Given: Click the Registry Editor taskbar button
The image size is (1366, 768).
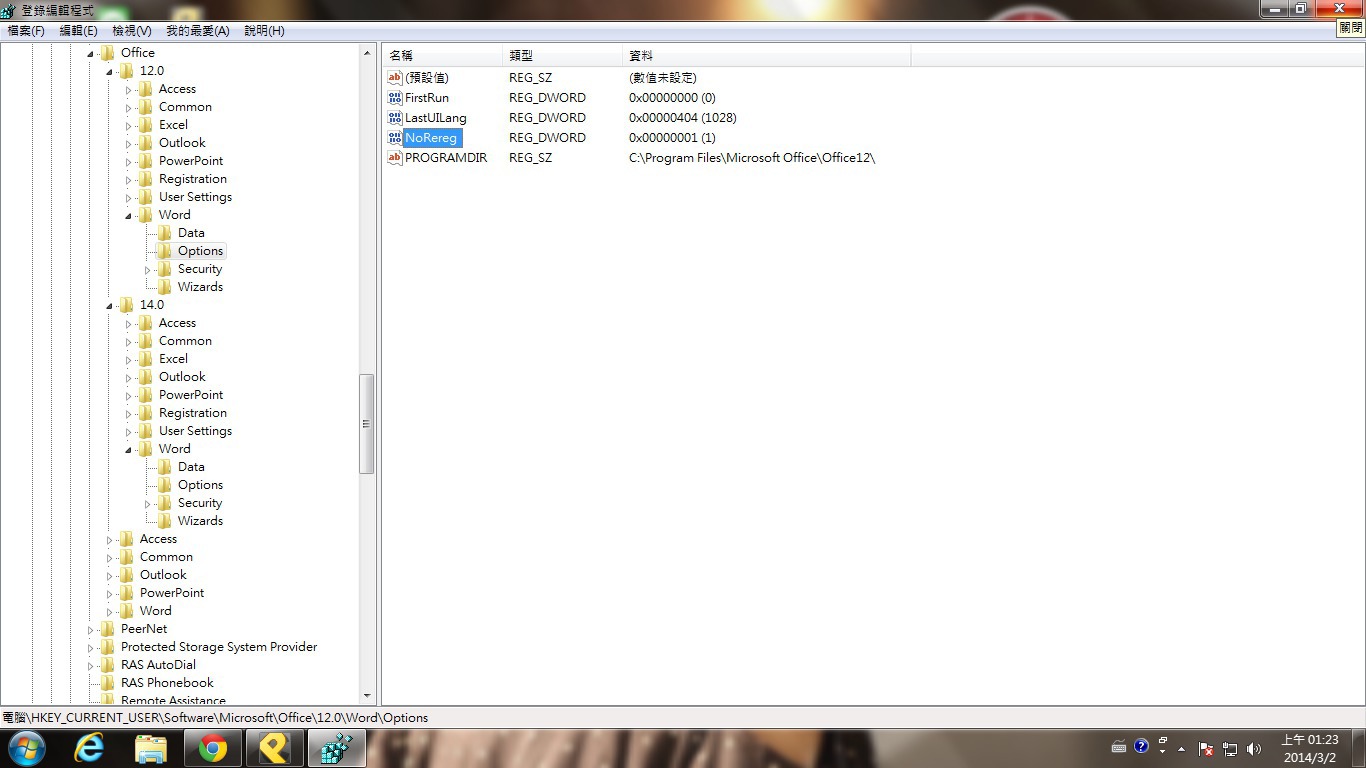Looking at the screenshot, I should tap(336, 748).
